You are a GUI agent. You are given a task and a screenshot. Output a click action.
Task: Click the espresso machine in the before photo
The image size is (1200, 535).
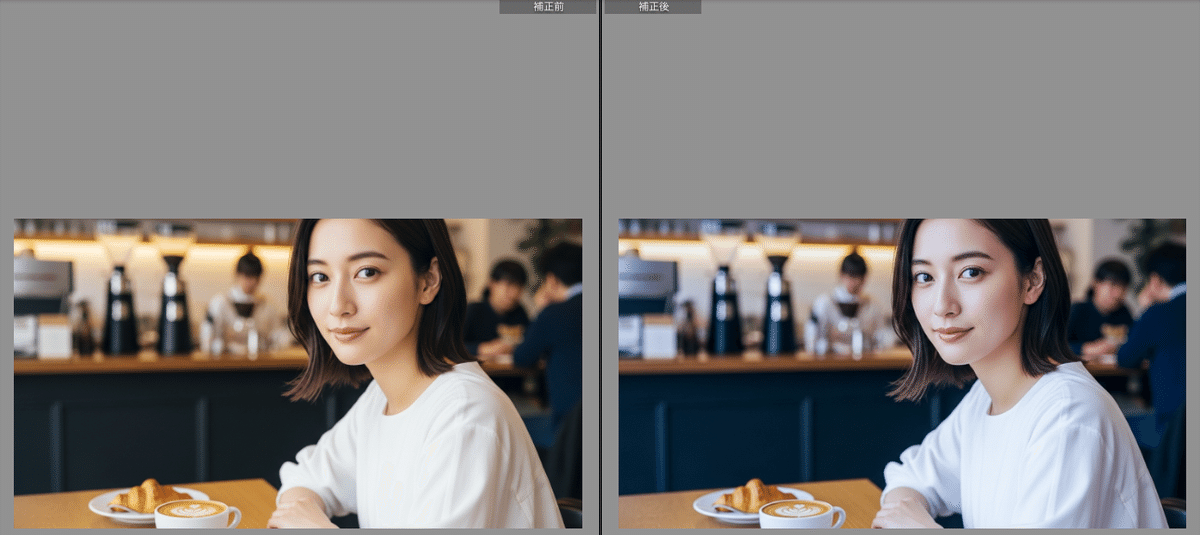[42, 290]
